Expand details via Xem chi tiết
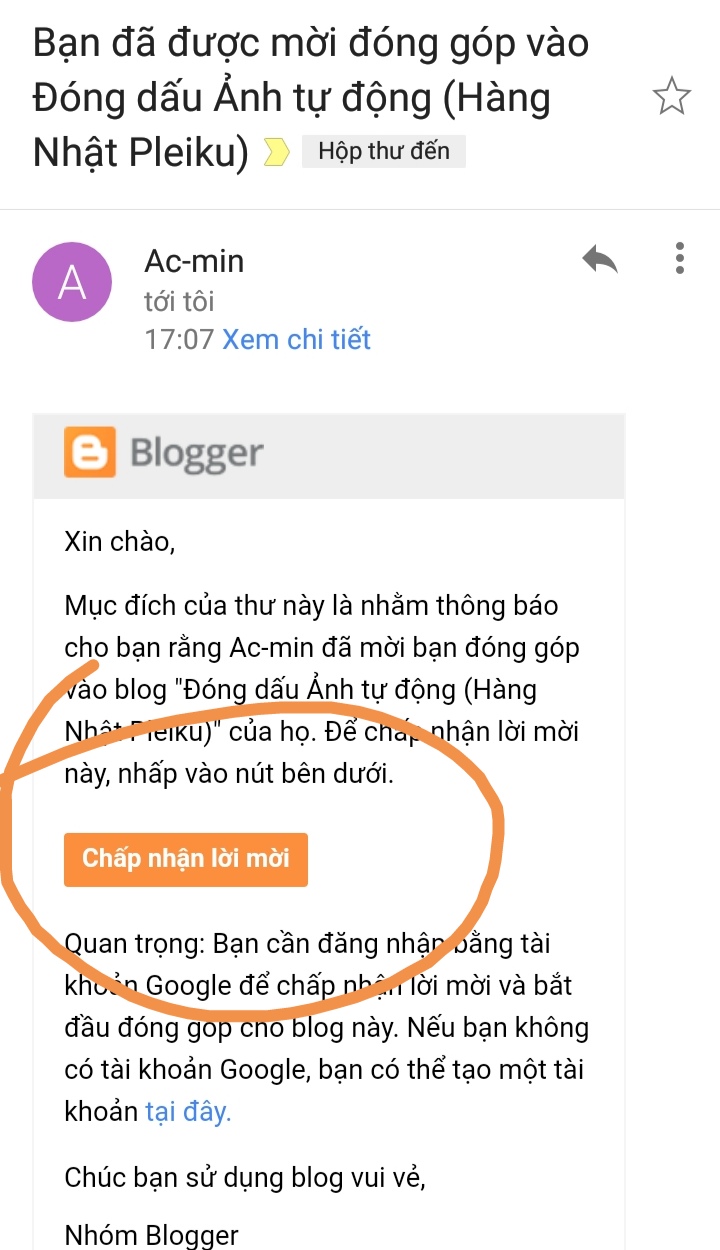Viewport: 720px width, 1250px height. click(296, 339)
